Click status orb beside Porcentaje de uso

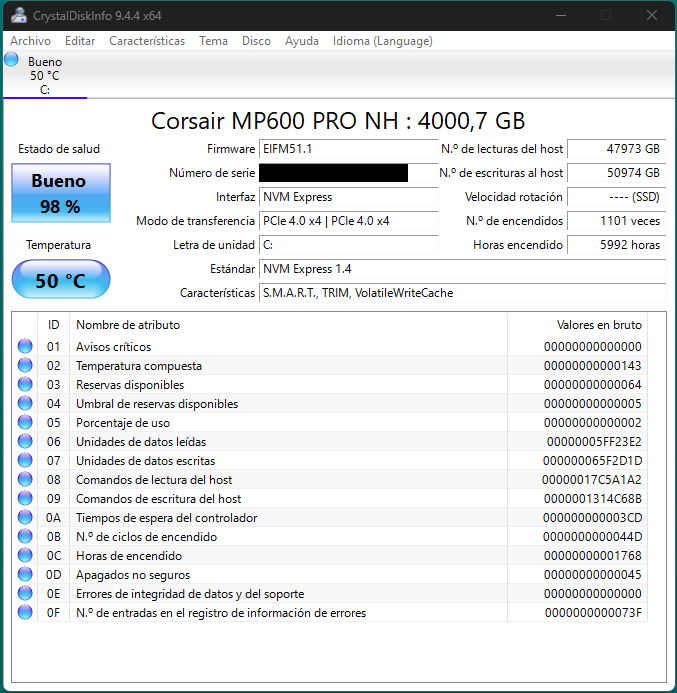[x=25, y=422]
